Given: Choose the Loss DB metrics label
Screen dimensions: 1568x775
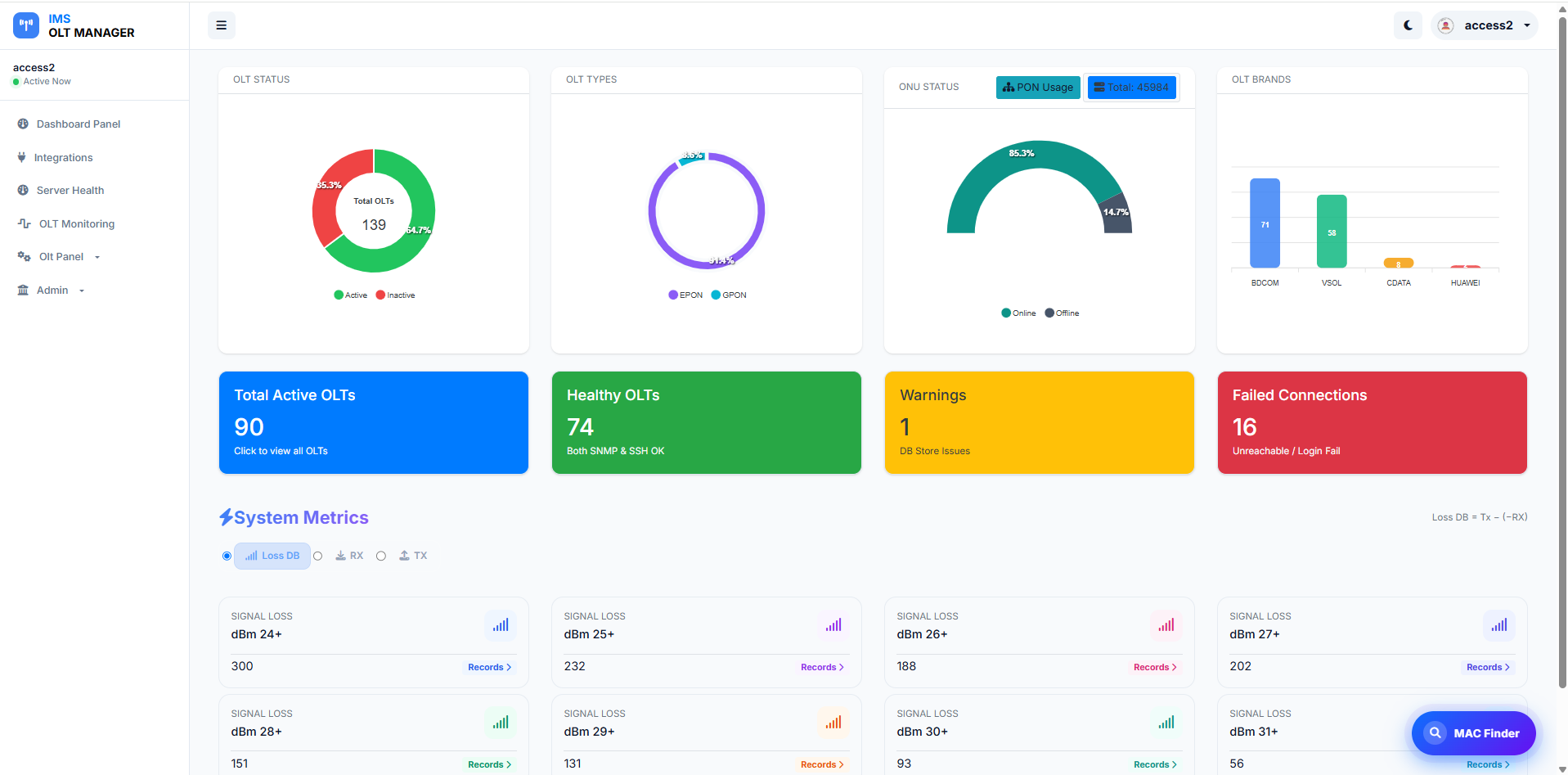Looking at the screenshot, I should [x=272, y=556].
